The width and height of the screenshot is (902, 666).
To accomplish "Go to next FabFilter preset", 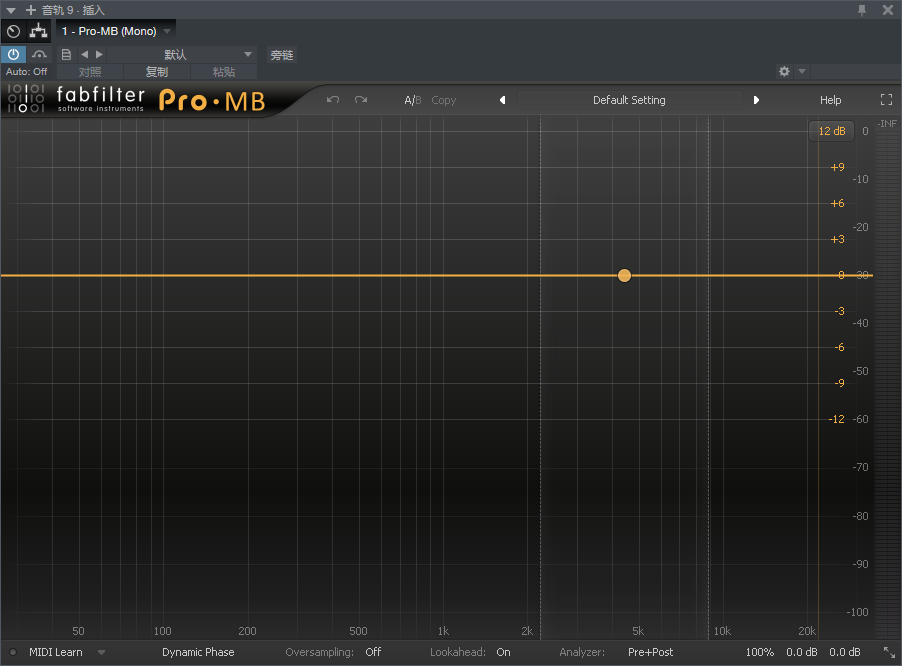I will click(756, 100).
